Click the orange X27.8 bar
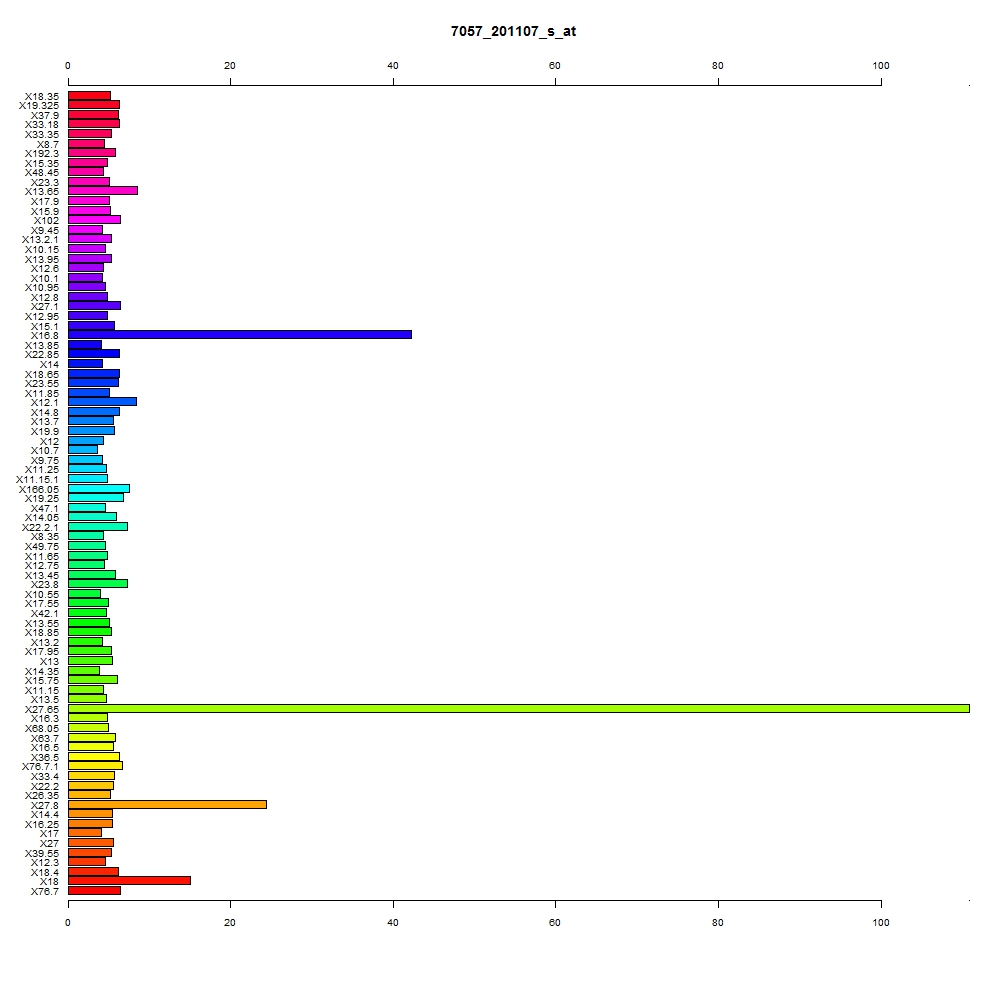The height and width of the screenshot is (1000, 1000). pyautogui.click(x=167, y=805)
